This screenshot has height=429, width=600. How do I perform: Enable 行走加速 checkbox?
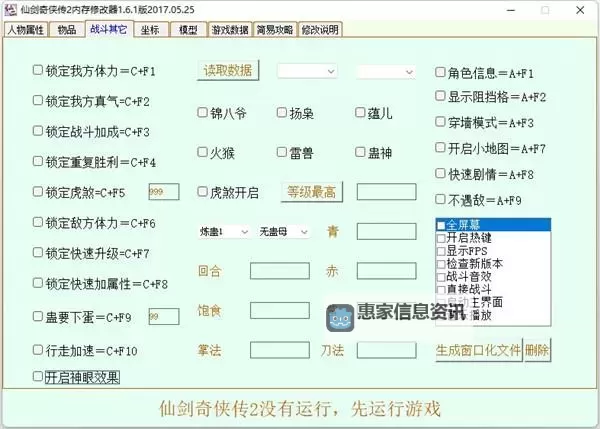pyautogui.click(x=38, y=350)
